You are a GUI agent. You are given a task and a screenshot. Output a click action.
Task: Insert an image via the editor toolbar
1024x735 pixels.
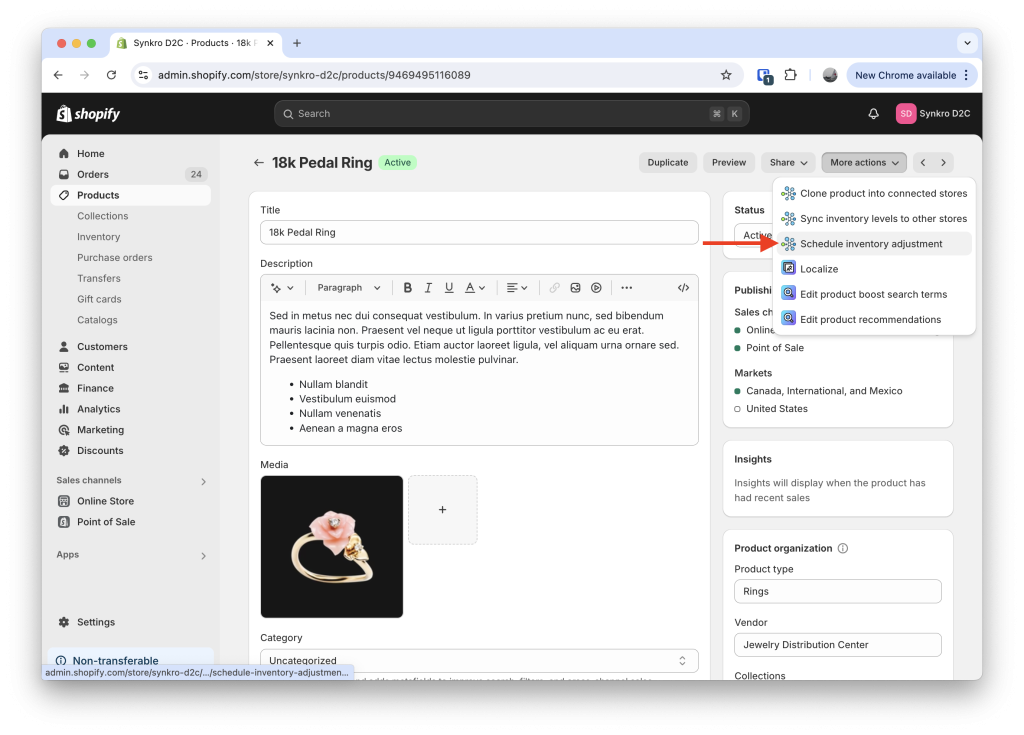575,287
